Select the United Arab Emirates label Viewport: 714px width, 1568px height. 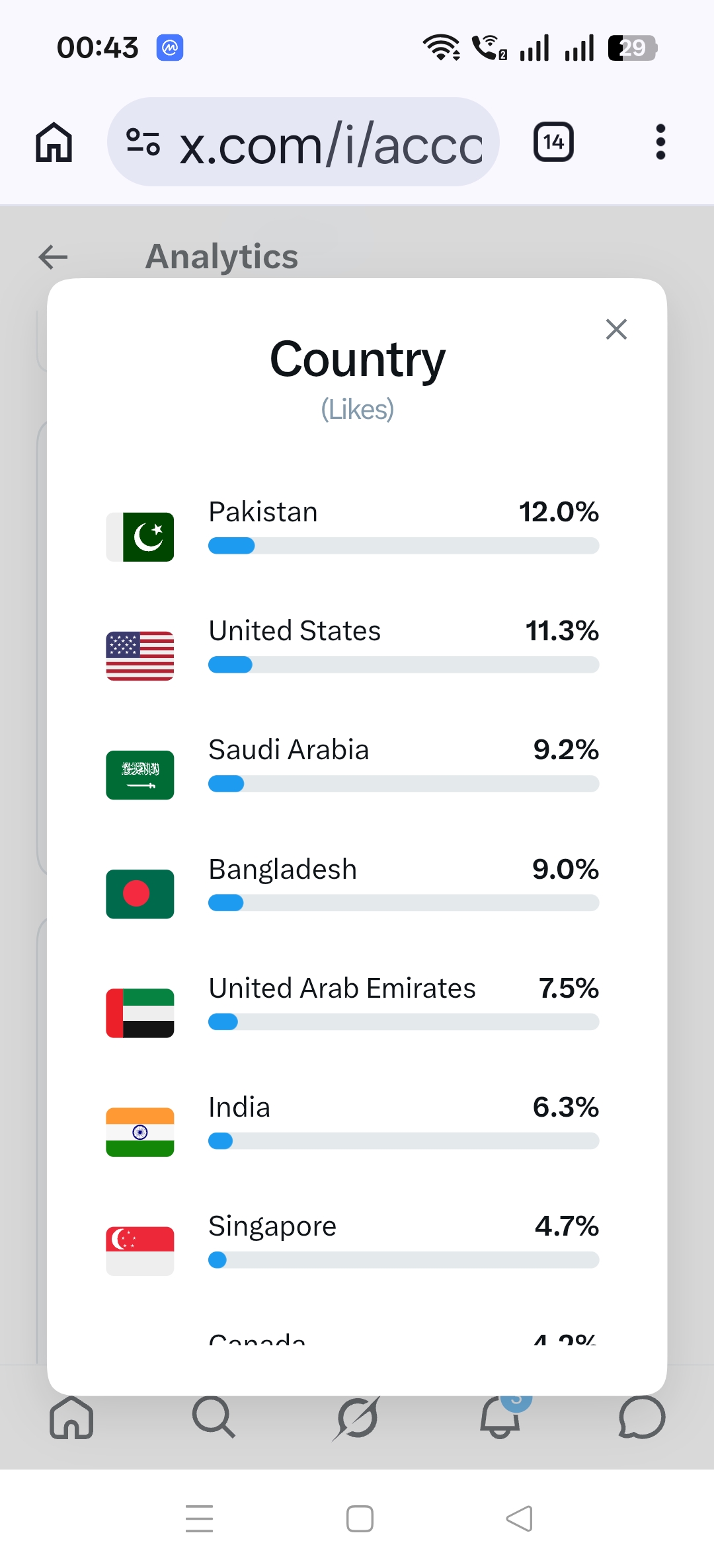tap(342, 989)
